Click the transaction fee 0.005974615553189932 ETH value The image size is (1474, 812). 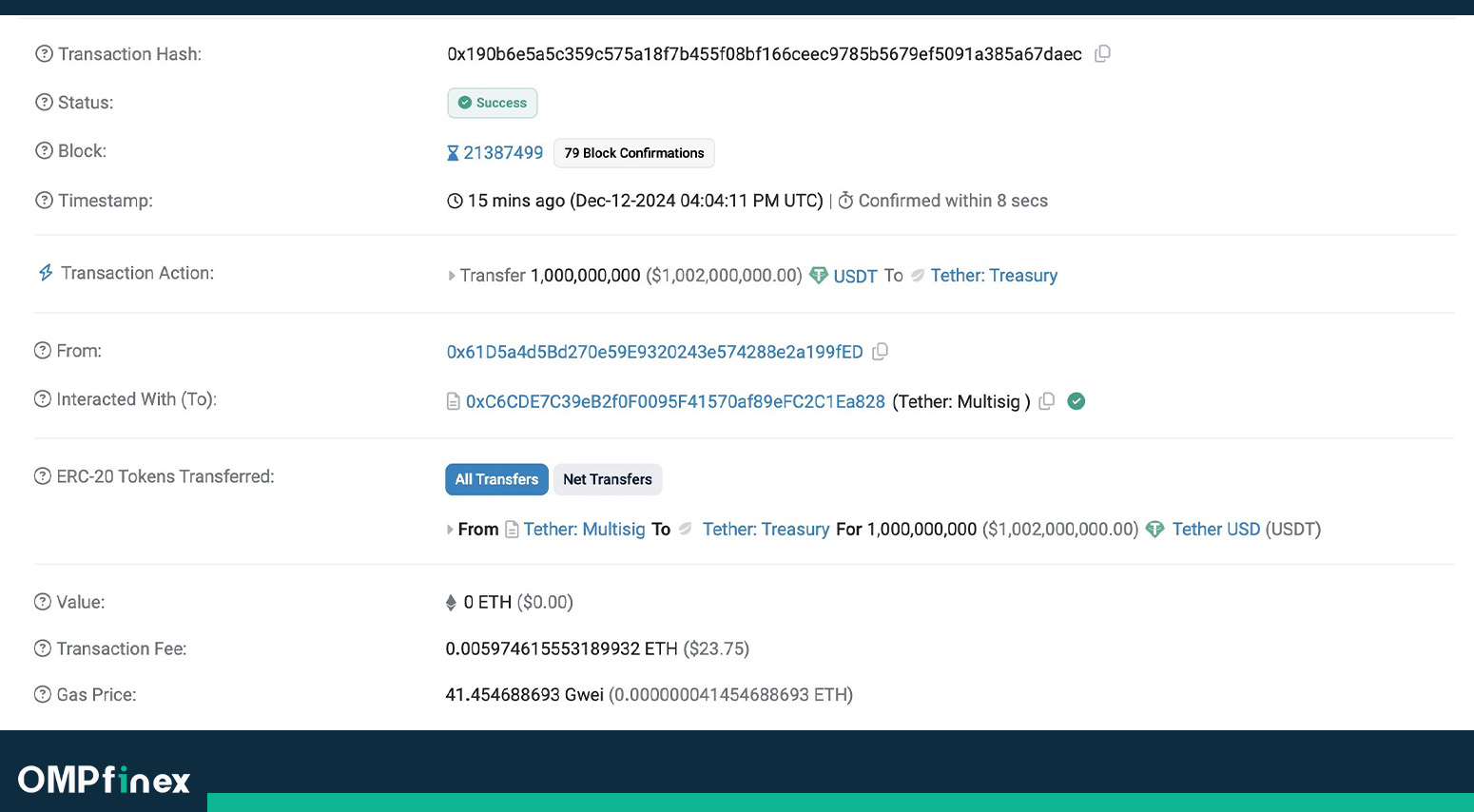pos(561,648)
